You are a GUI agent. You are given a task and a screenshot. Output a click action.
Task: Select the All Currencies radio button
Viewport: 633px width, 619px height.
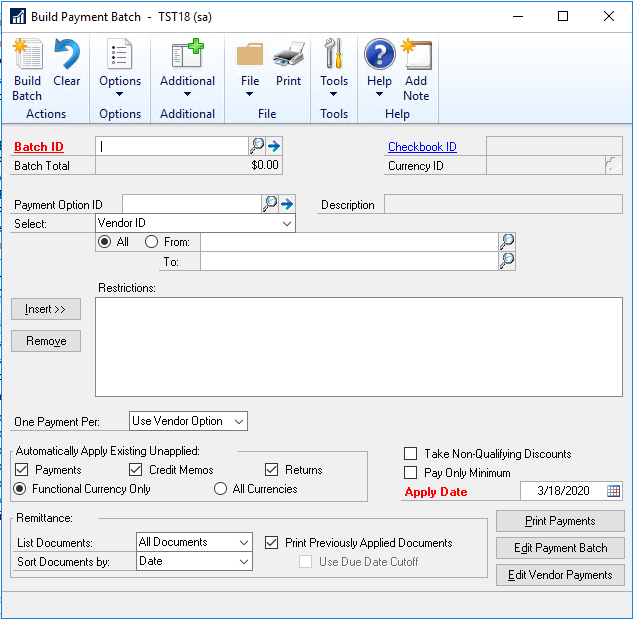(221, 489)
